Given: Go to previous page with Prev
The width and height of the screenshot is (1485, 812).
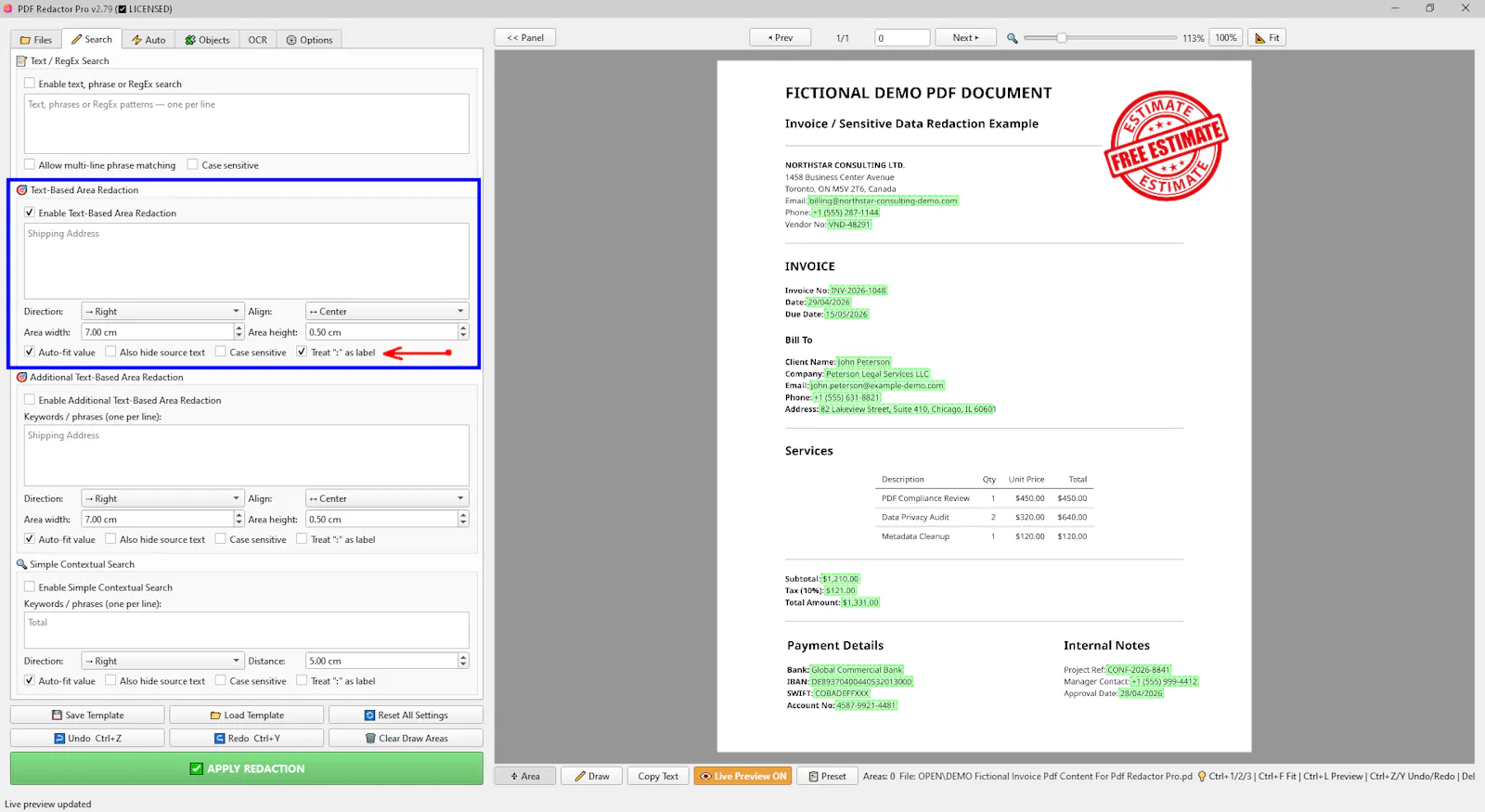Looking at the screenshot, I should tap(780, 37).
